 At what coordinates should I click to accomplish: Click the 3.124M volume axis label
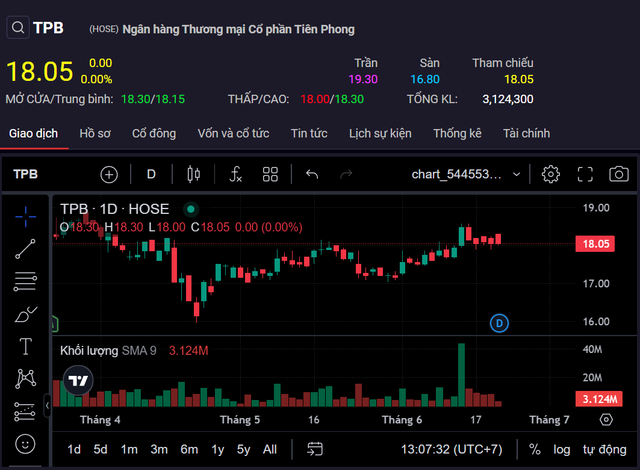point(599,399)
